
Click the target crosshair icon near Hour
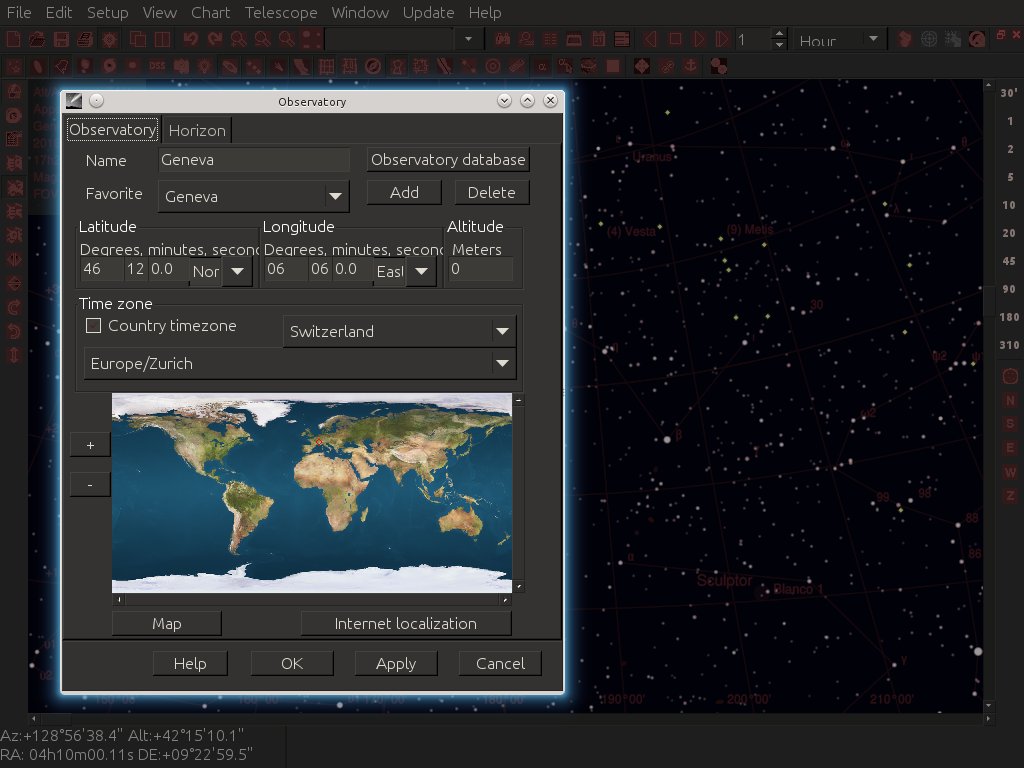pyautogui.click(x=929, y=39)
